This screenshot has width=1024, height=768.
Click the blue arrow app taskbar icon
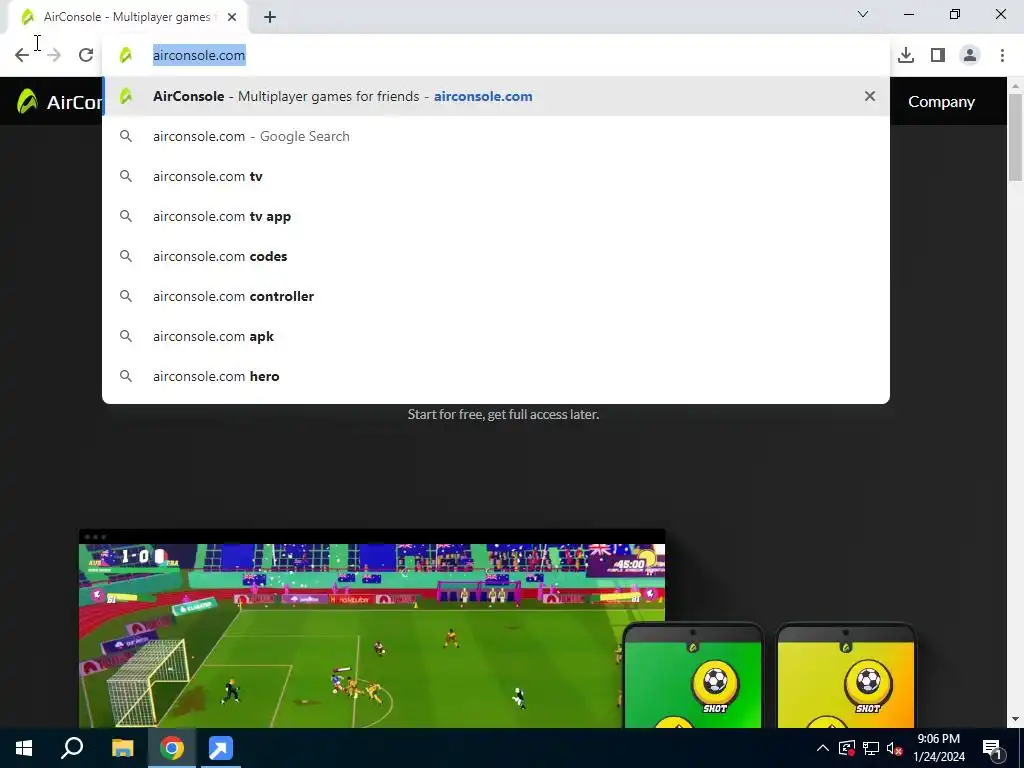221,748
